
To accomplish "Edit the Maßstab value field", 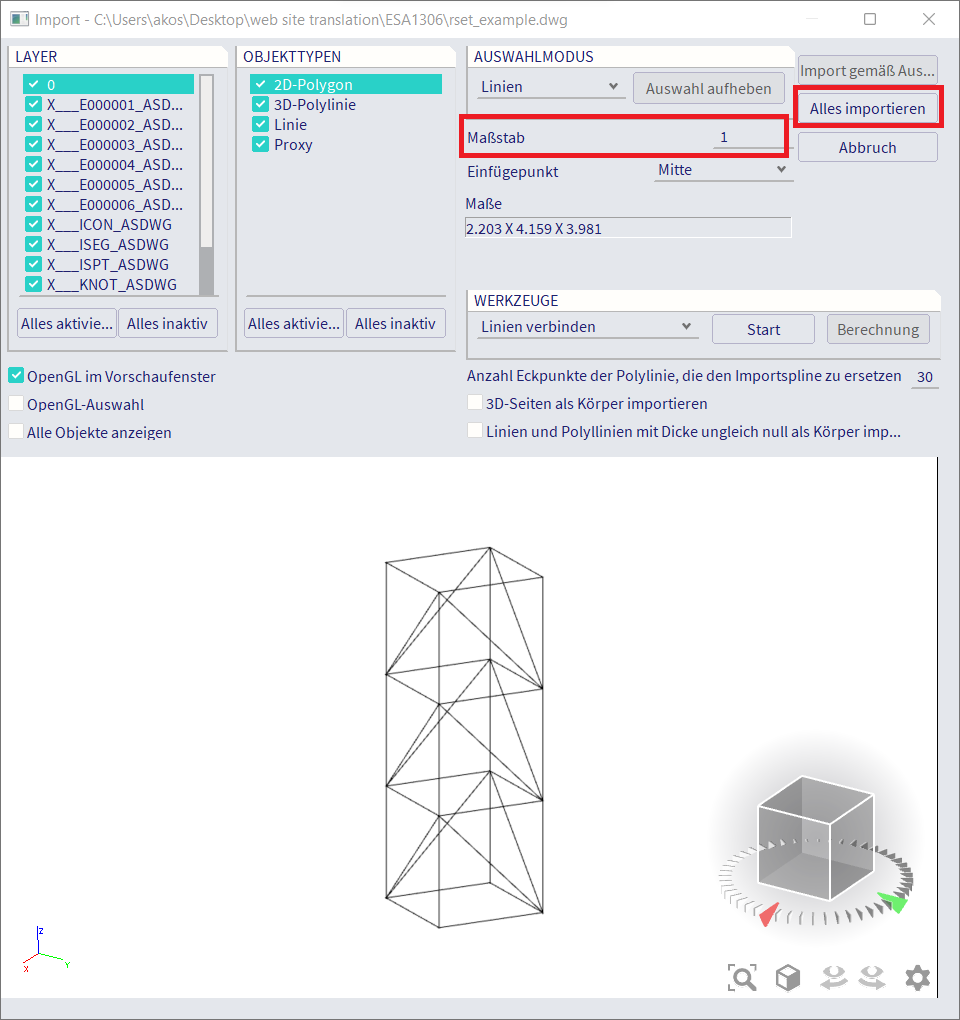I will pyautogui.click(x=723, y=137).
